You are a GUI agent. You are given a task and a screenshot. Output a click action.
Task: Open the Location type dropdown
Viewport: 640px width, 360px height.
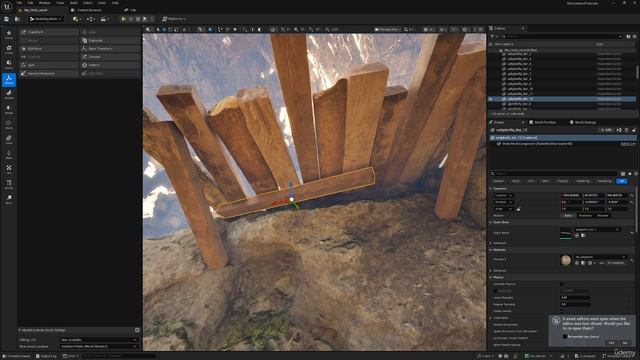tap(503, 196)
